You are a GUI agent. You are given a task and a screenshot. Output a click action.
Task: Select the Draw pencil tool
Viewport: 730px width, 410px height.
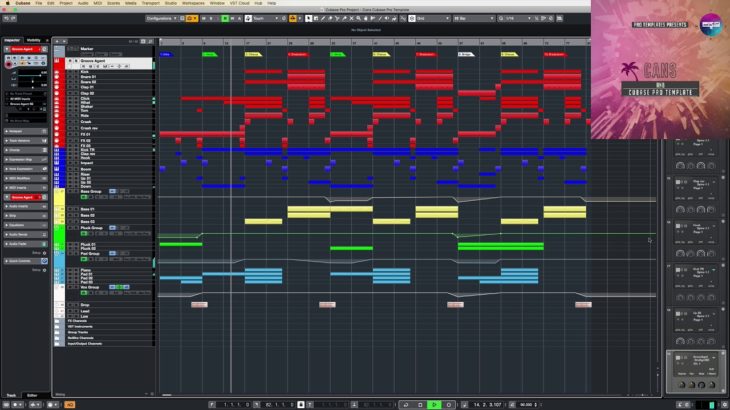coord(323,18)
